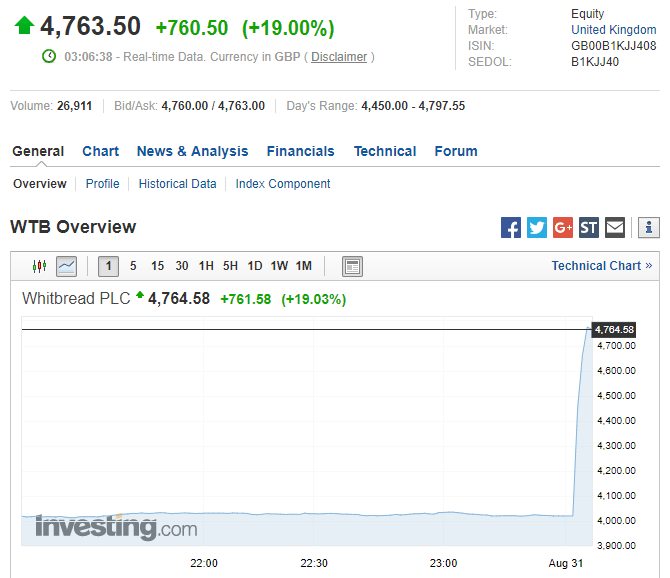Image resolution: width=670 pixels, height=578 pixels.
Task: Go to the Financials tab
Action: (x=300, y=152)
